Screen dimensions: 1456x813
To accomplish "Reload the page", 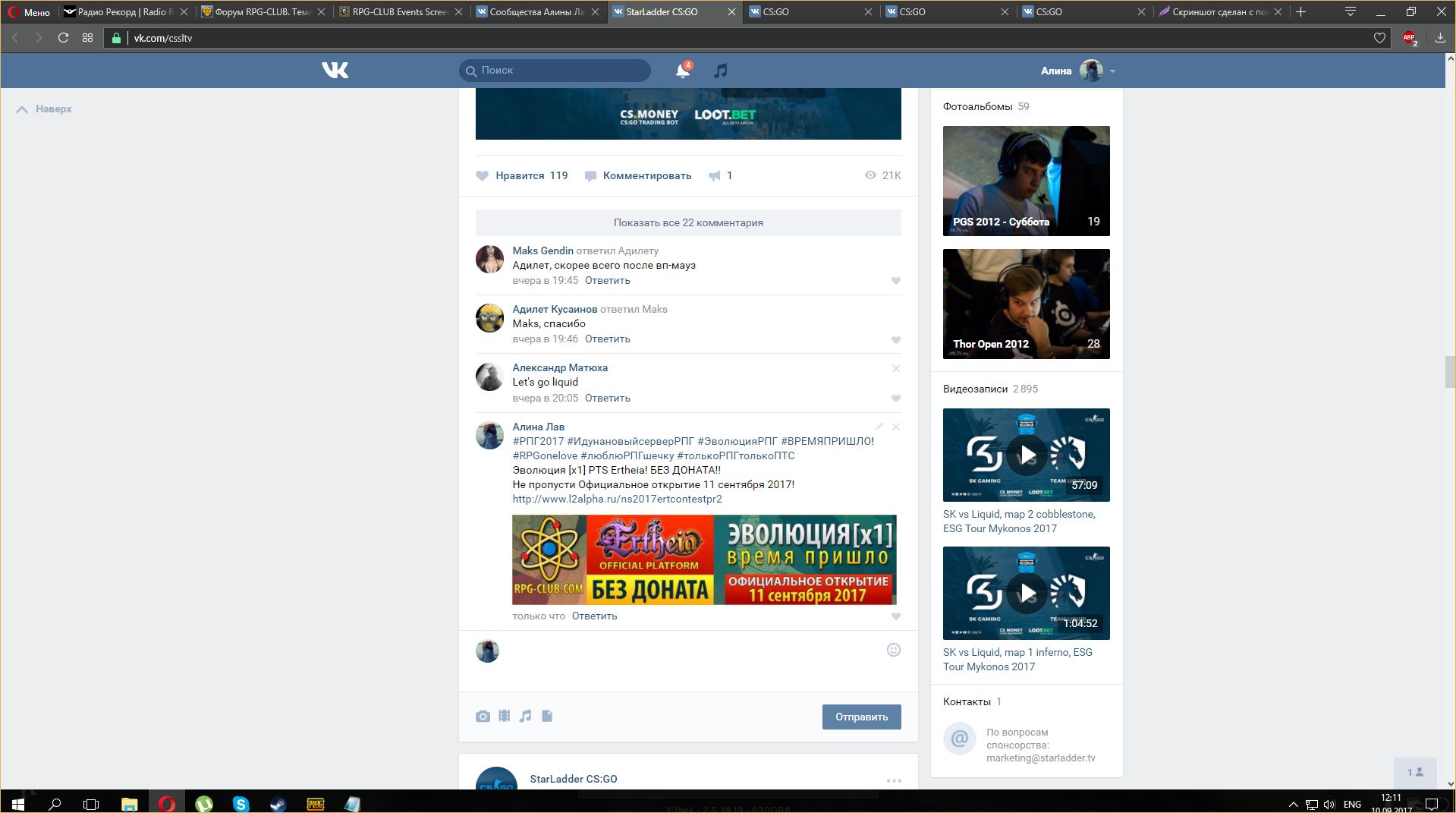I will [x=63, y=38].
